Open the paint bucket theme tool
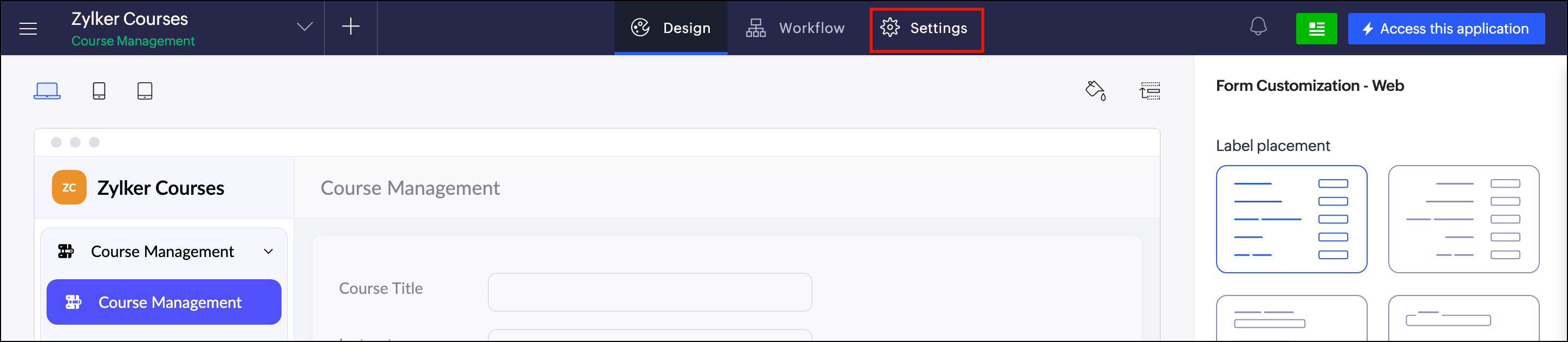This screenshot has height=342, width=1568. 1096,91
